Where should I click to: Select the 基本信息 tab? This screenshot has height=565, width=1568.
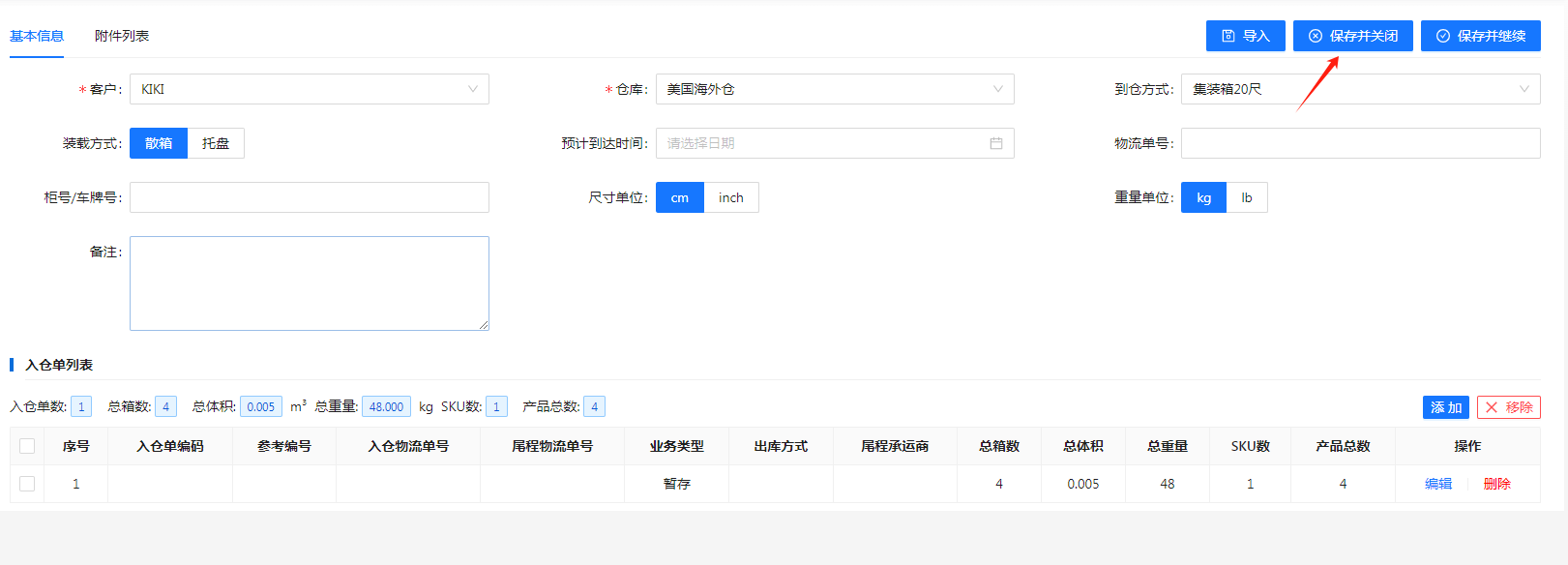37,36
